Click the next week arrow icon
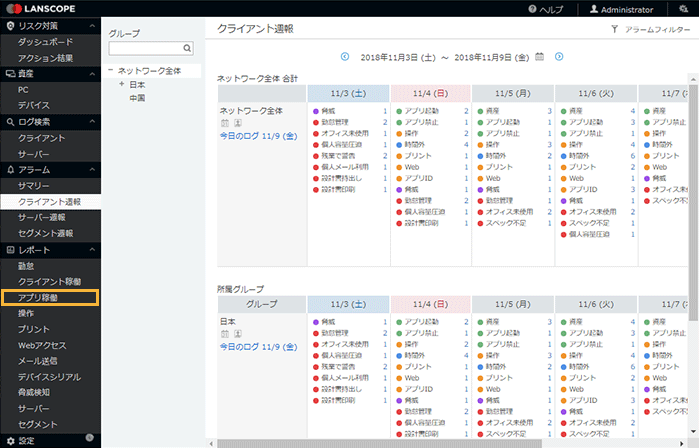Screen dimensions: 699x448 pyautogui.click(x=559, y=57)
